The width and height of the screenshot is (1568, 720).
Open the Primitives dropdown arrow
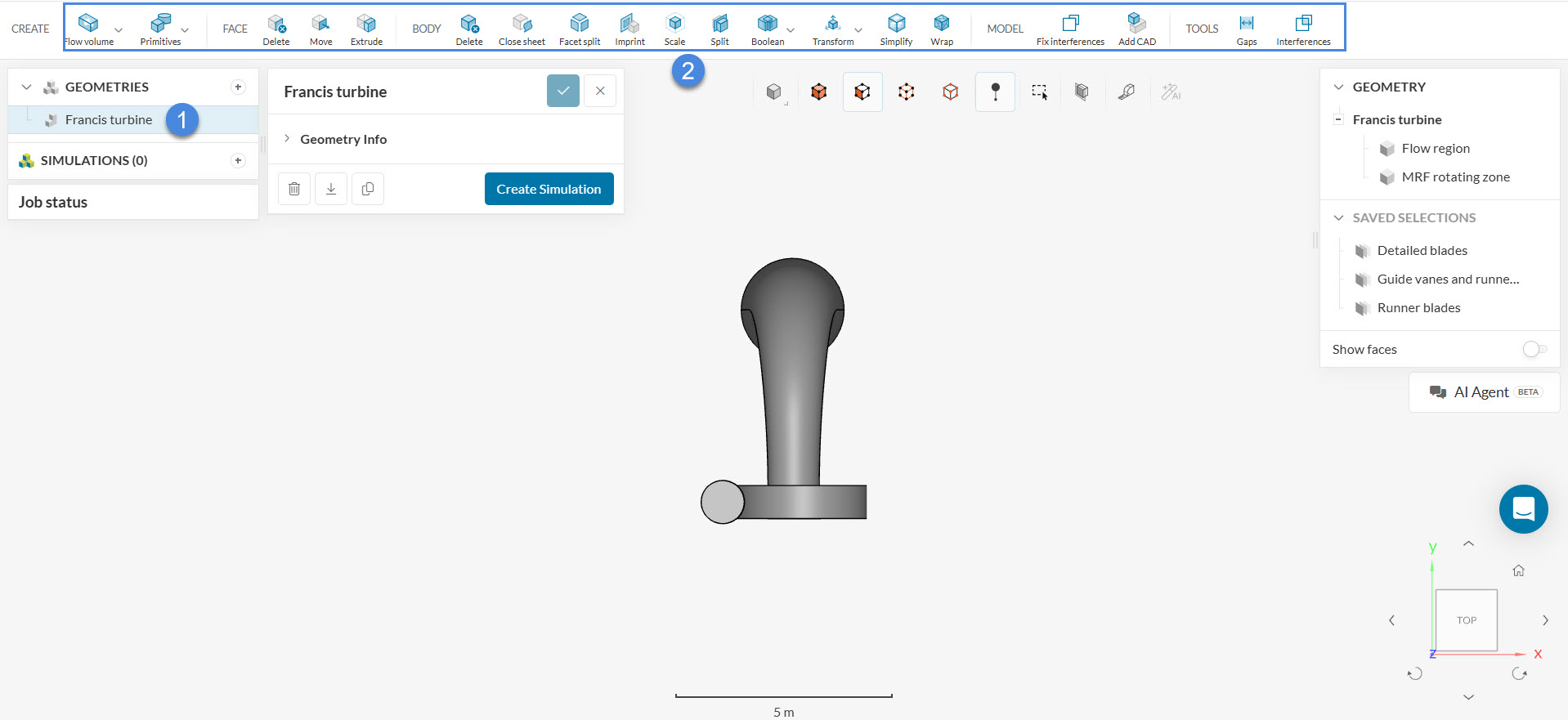[185, 30]
